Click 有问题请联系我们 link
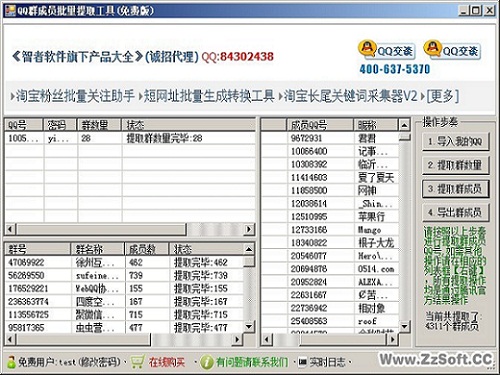The width and height of the screenshot is (500, 375). [252, 362]
